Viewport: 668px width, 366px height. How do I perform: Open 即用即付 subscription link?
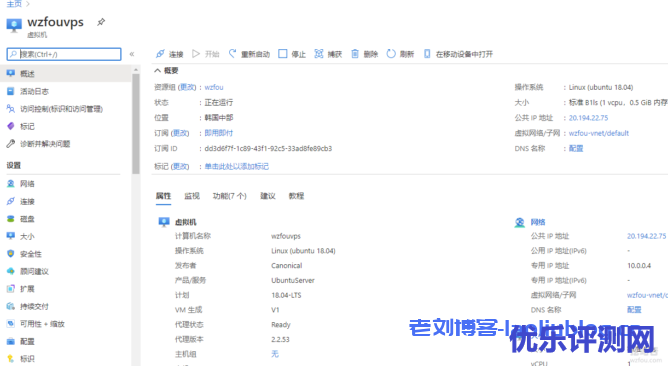coord(219,133)
